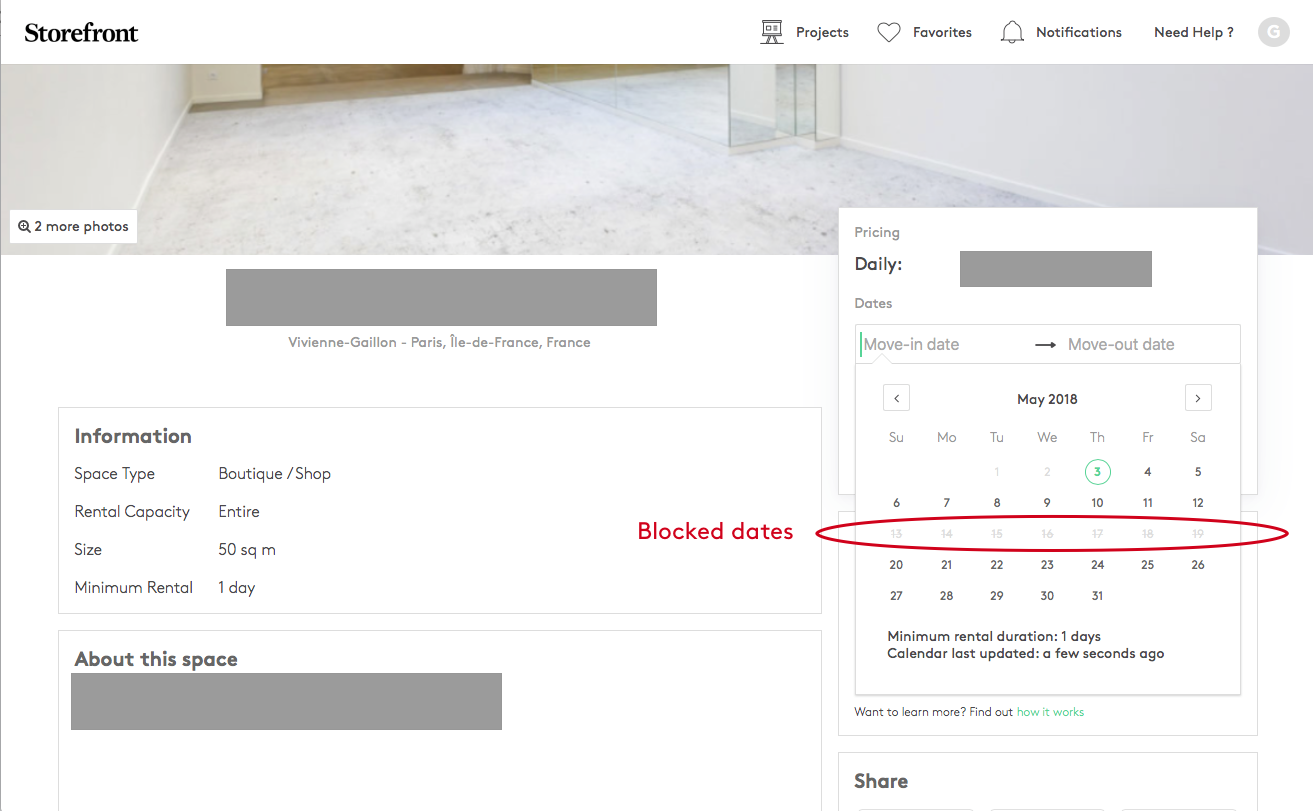Viewport: 1313px width, 811px height.
Task: Select May 10 in the calendar
Action: pyautogui.click(x=1097, y=503)
